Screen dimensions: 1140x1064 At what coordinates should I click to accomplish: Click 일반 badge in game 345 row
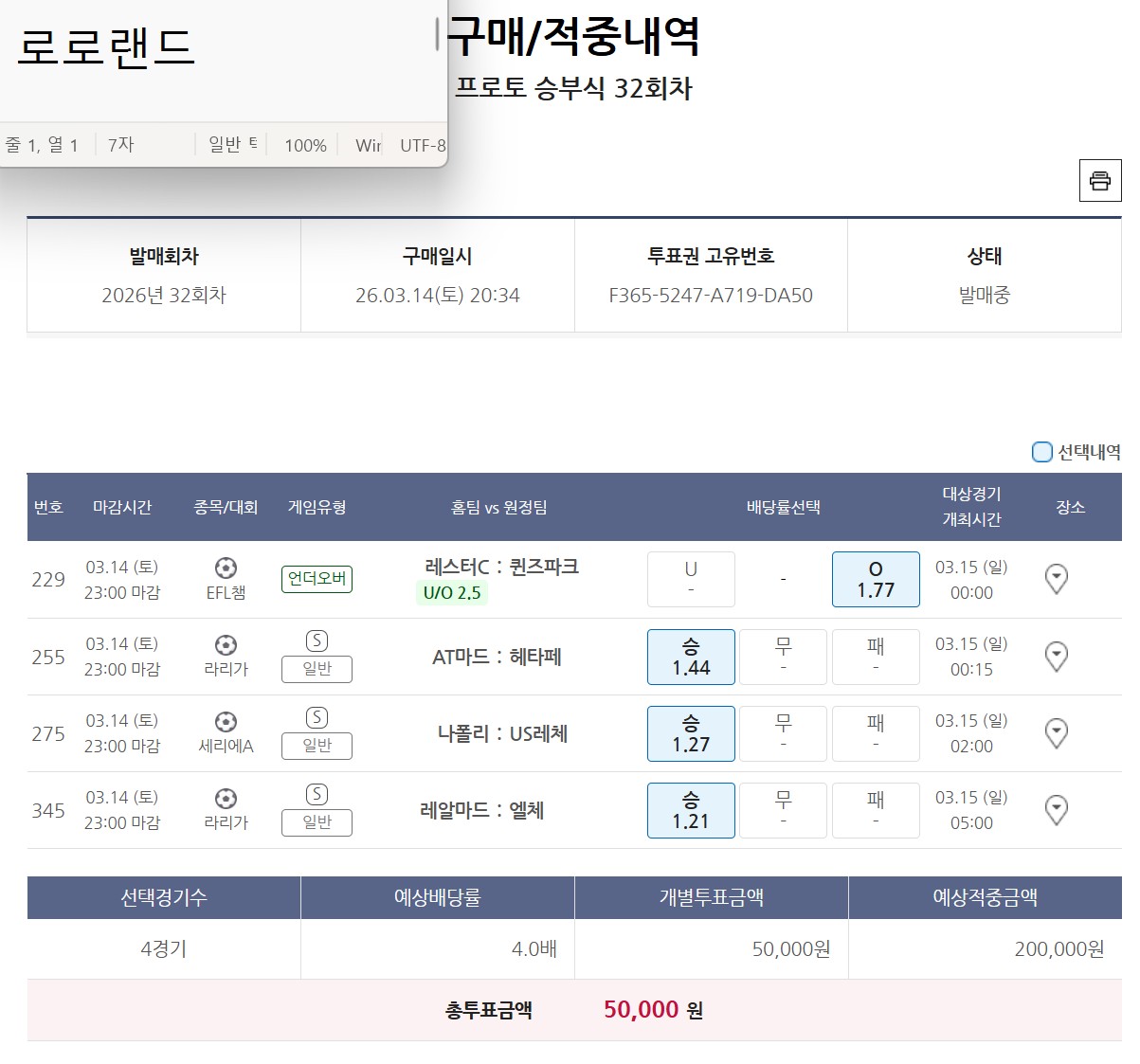[x=317, y=822]
